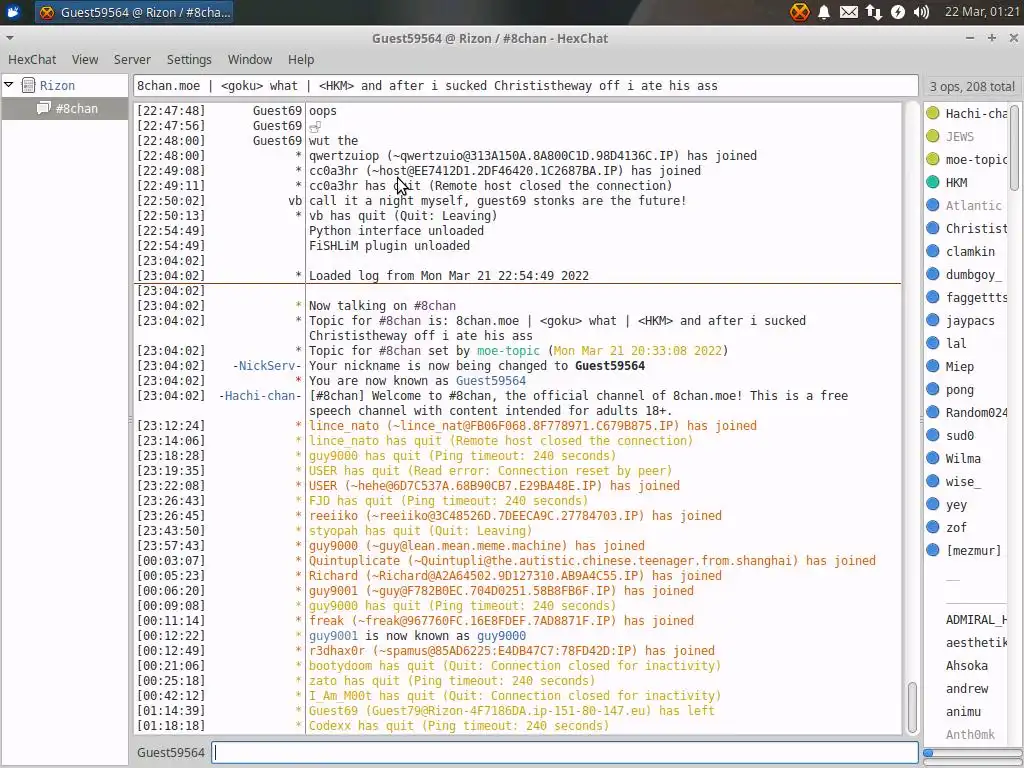The height and width of the screenshot is (768, 1024).
Task: Click the Guest59564 nickname button
Action: pyautogui.click(x=170, y=752)
